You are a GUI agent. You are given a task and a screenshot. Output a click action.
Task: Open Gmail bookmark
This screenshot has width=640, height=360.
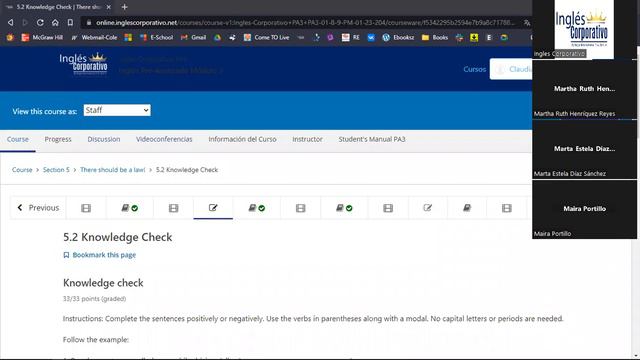[x=193, y=37]
